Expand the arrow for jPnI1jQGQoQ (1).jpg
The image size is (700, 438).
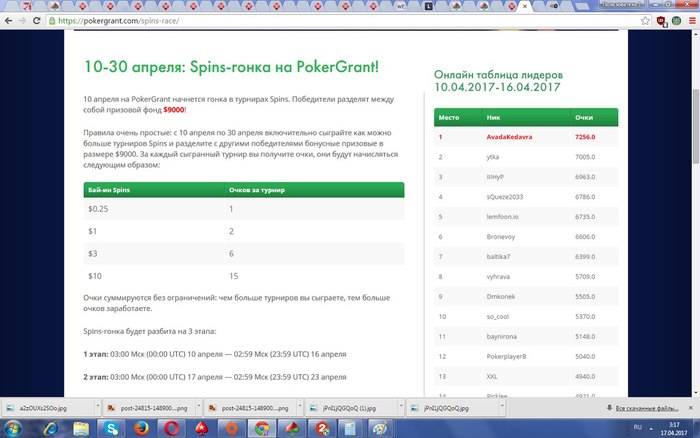[x=400, y=407]
